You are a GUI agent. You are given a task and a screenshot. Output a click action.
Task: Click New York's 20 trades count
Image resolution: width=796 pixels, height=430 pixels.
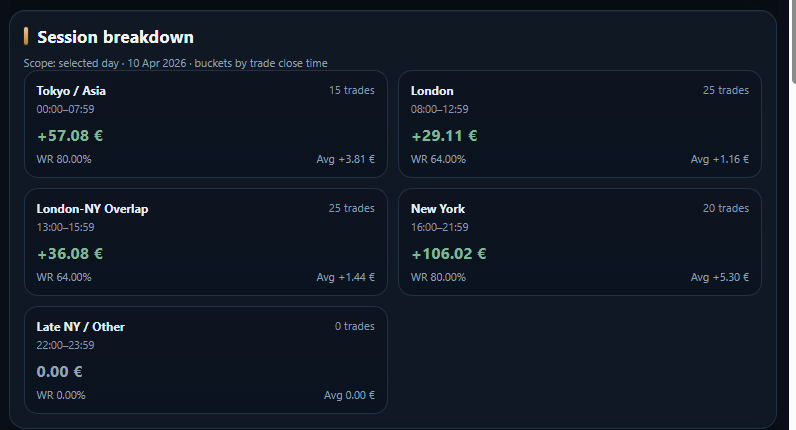pos(725,208)
